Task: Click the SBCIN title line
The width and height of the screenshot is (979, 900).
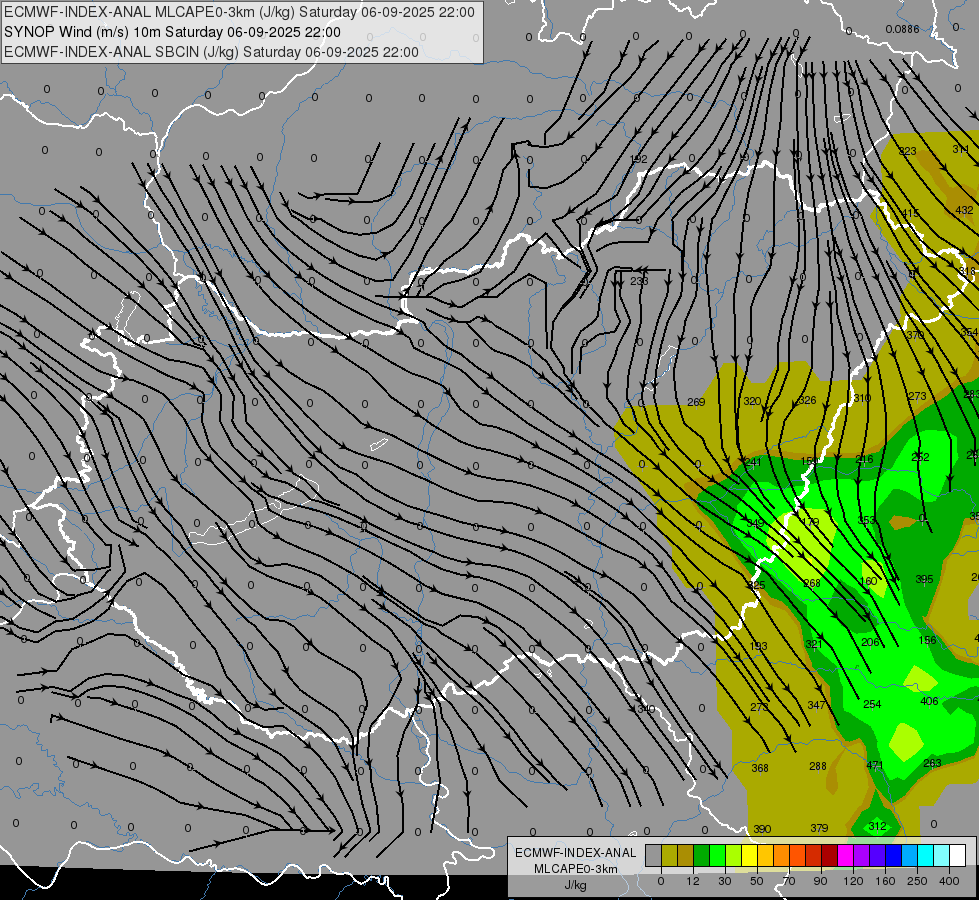Action: [211, 52]
